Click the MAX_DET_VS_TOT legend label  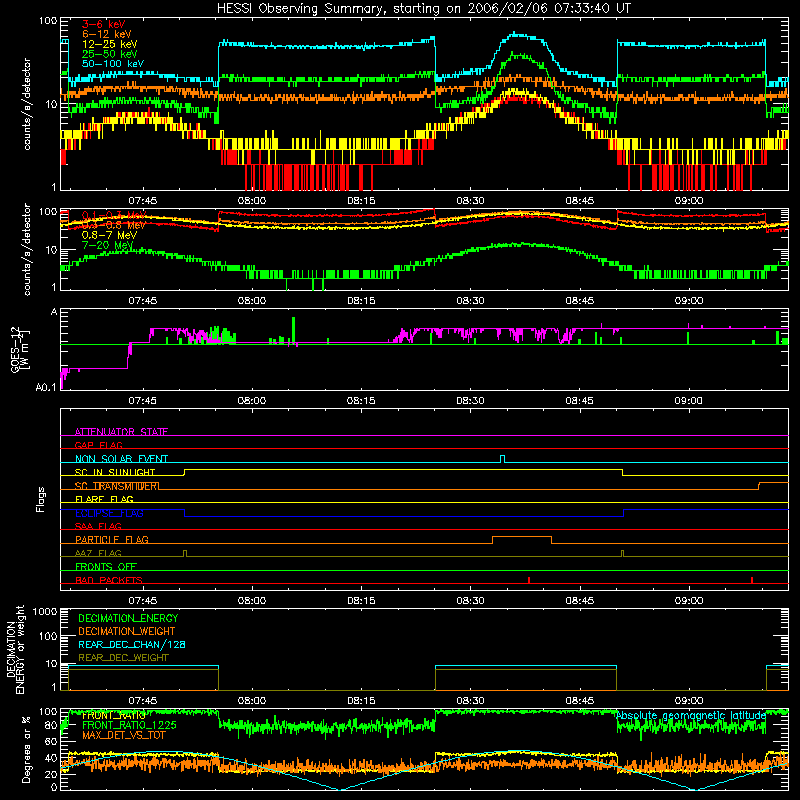[x=124, y=735]
